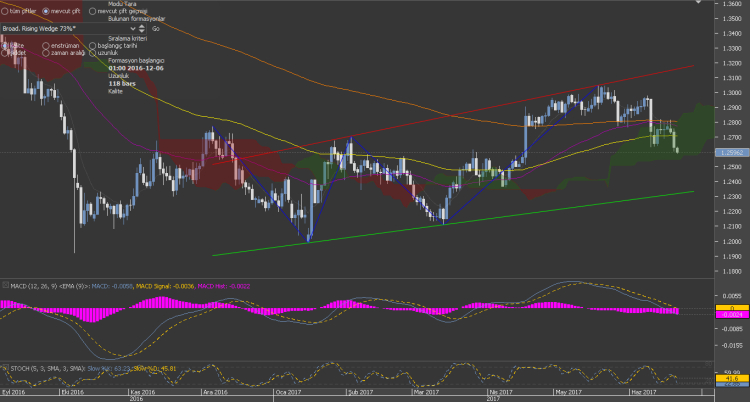Click the 'Sıralama kriteri' label
The width and height of the screenshot is (750, 402).
click(128, 38)
